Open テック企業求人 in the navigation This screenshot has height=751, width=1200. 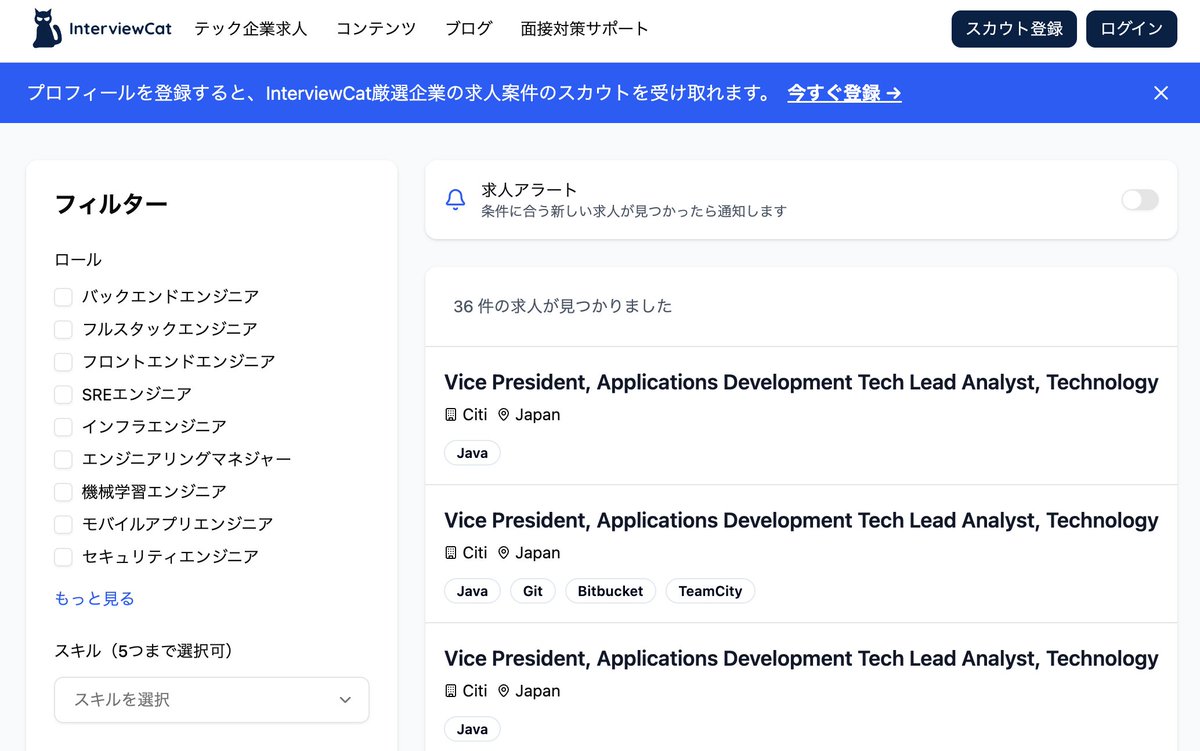(x=250, y=29)
